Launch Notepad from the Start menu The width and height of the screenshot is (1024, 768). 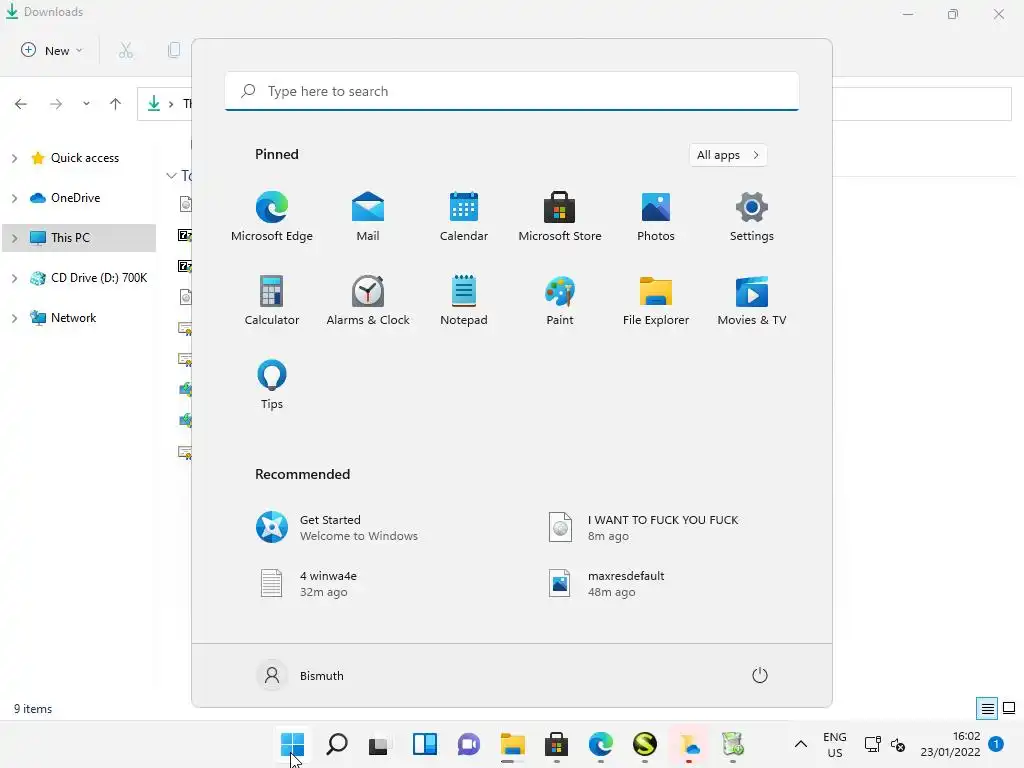pyautogui.click(x=464, y=300)
